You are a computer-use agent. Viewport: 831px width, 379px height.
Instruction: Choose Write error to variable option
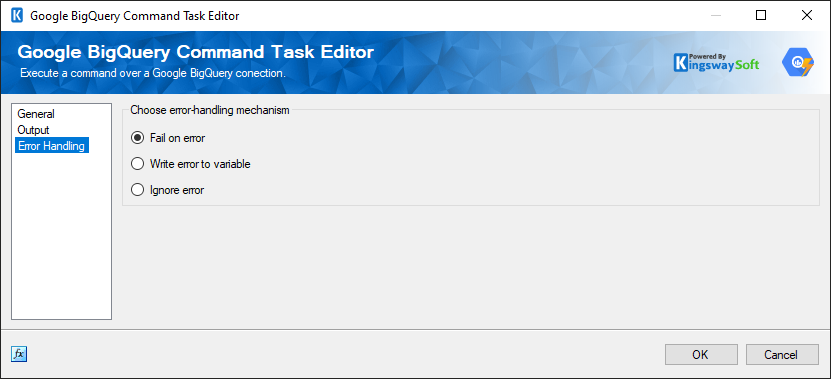(x=191, y=164)
